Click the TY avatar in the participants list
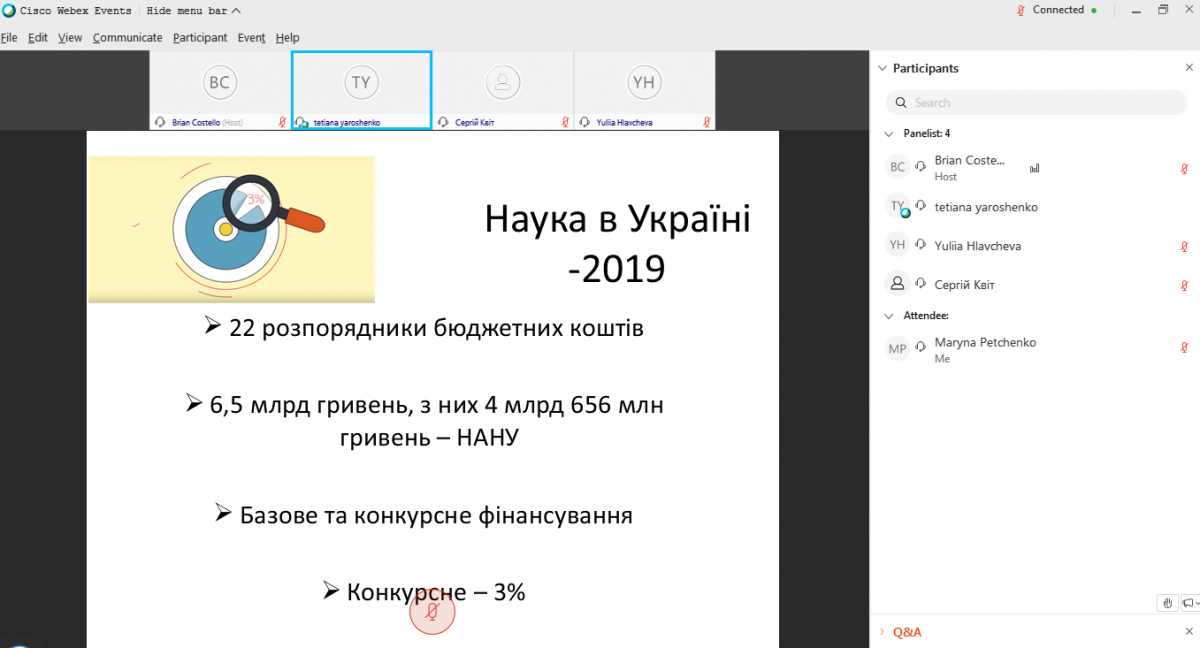The height and width of the screenshot is (648, 1200). 897,207
